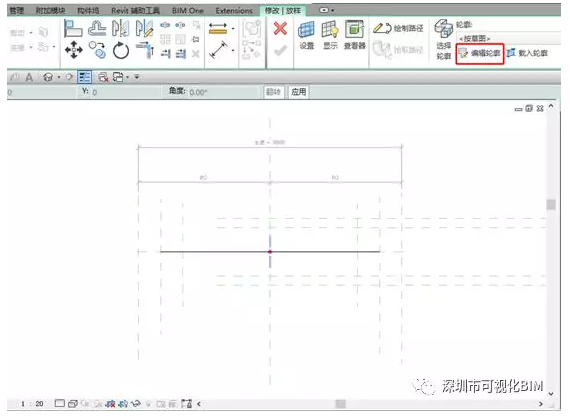Screen dimensions: 570x417
Task: Click the Close Hidden Windows icon
Action: (103, 77)
